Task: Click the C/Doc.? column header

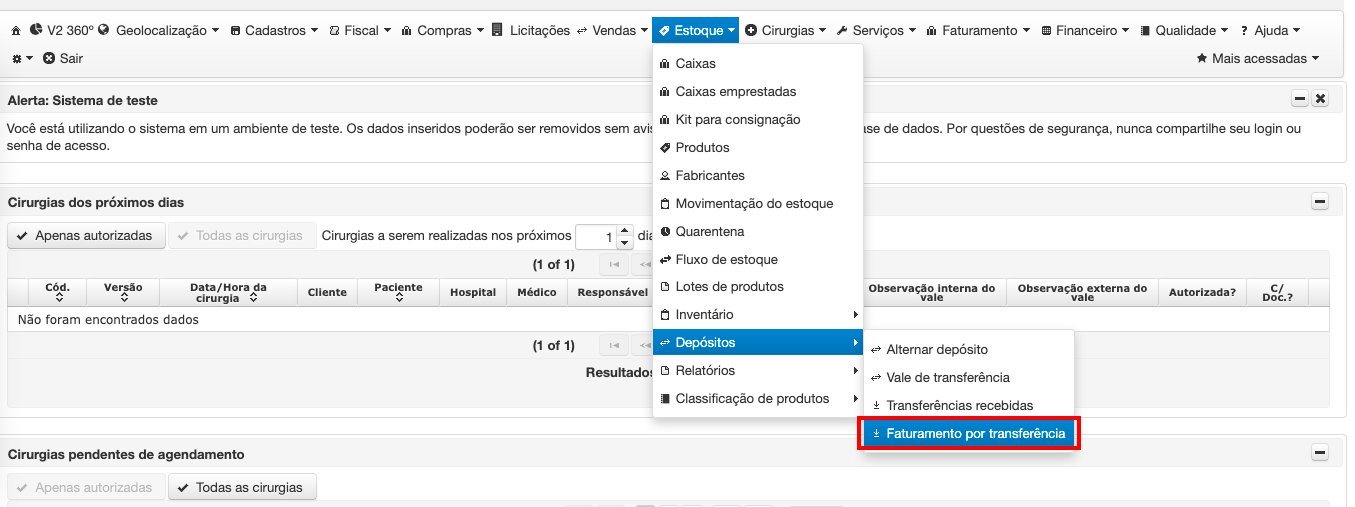Action: coord(1277,292)
